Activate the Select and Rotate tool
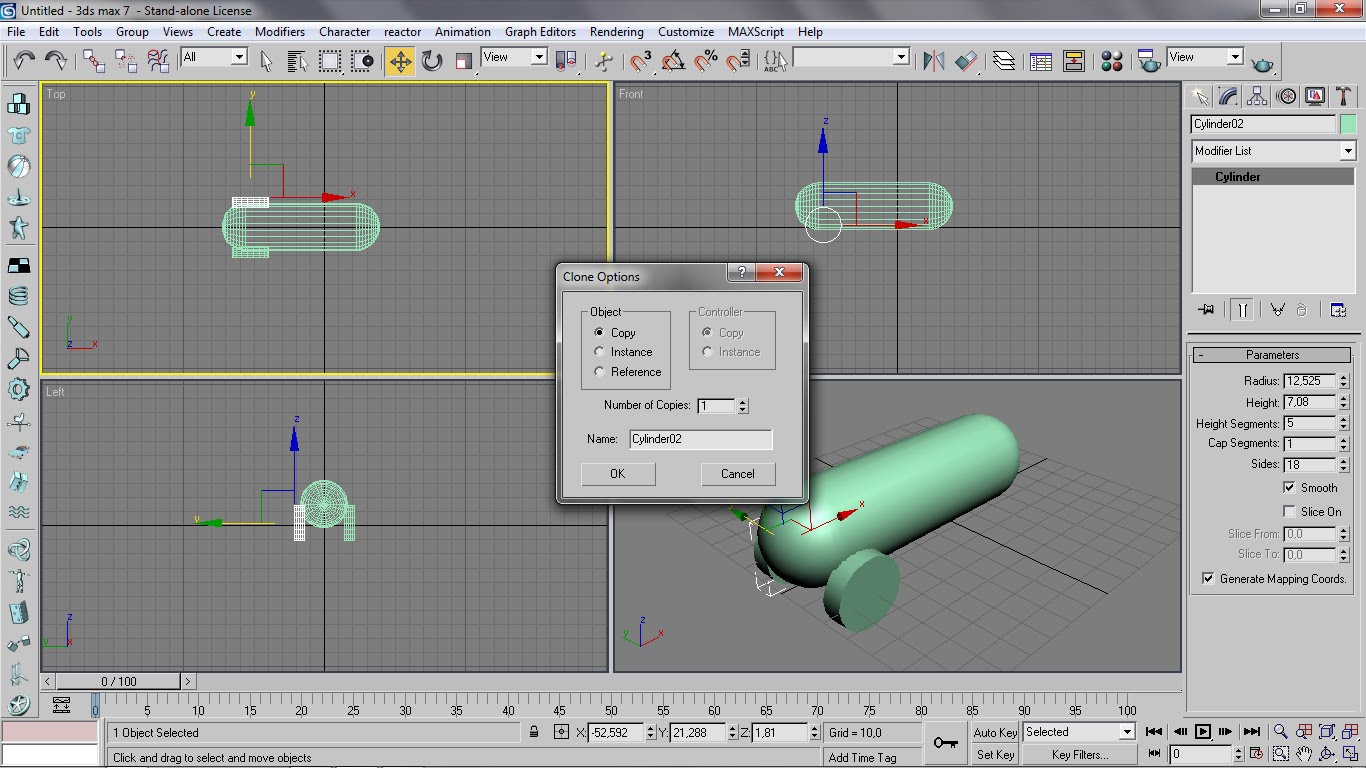The width and height of the screenshot is (1366, 768). [431, 58]
